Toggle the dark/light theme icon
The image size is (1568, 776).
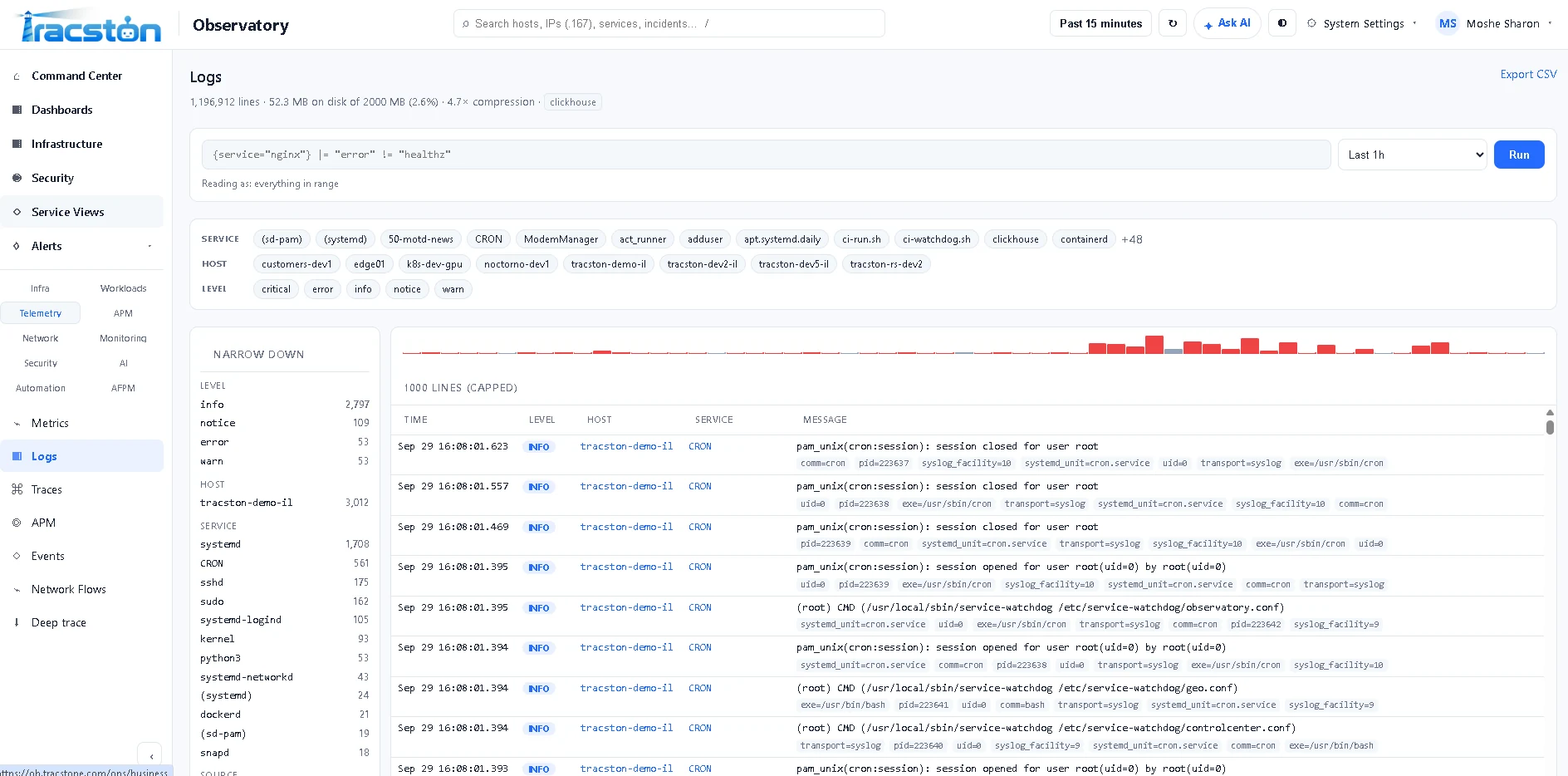pyautogui.click(x=1282, y=23)
